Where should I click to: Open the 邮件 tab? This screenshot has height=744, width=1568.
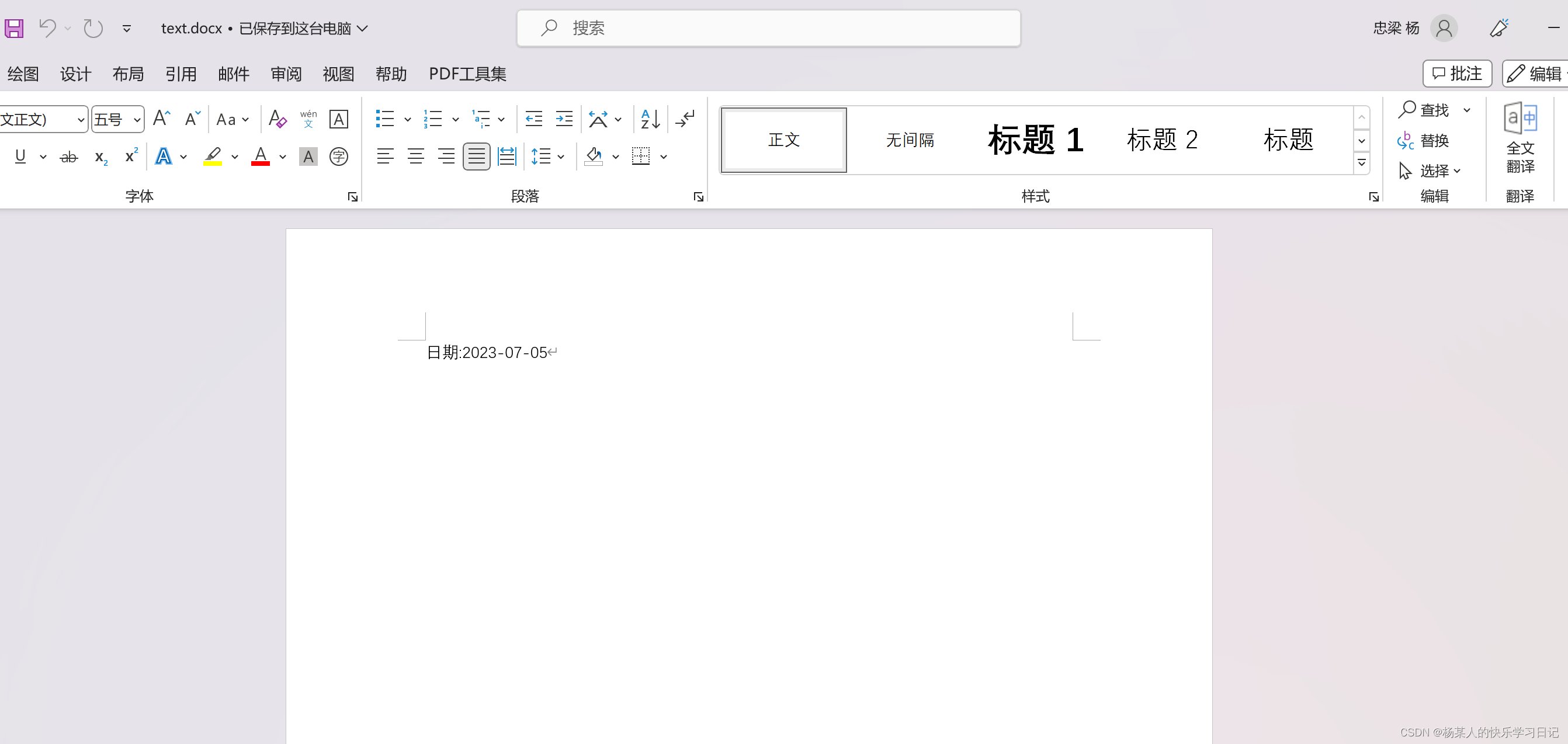point(234,74)
